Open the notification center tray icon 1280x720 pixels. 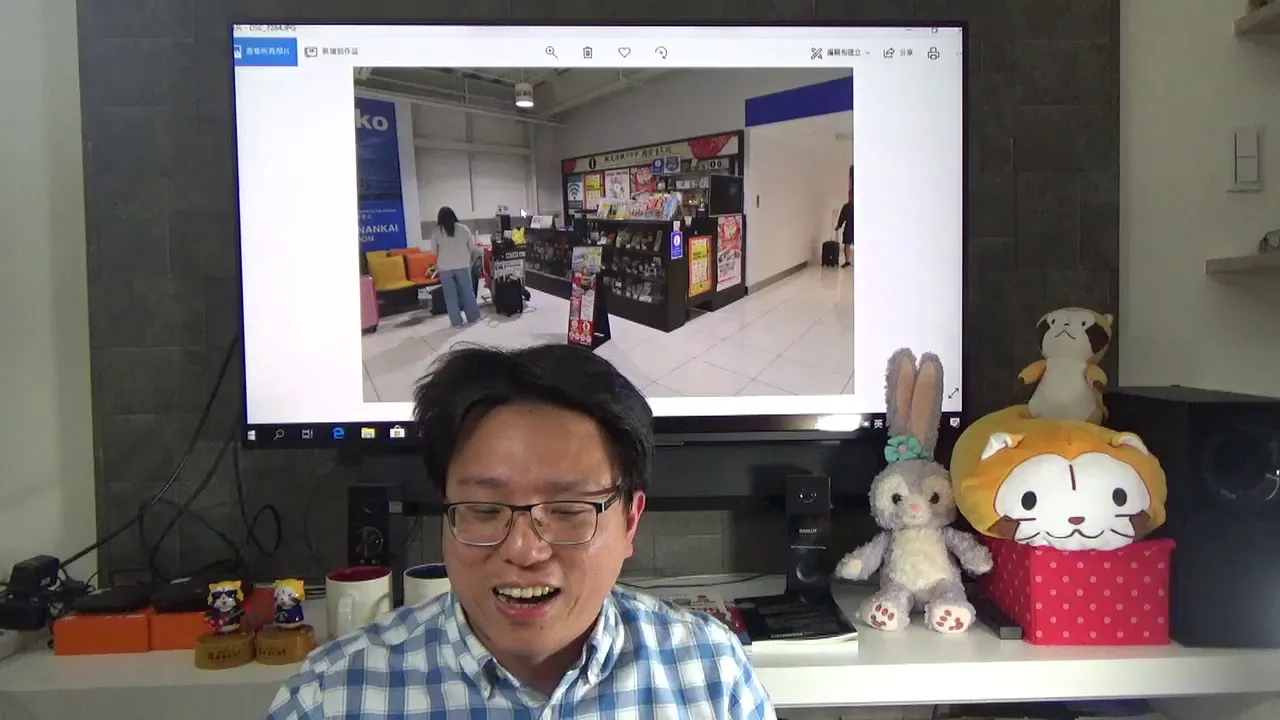point(955,421)
